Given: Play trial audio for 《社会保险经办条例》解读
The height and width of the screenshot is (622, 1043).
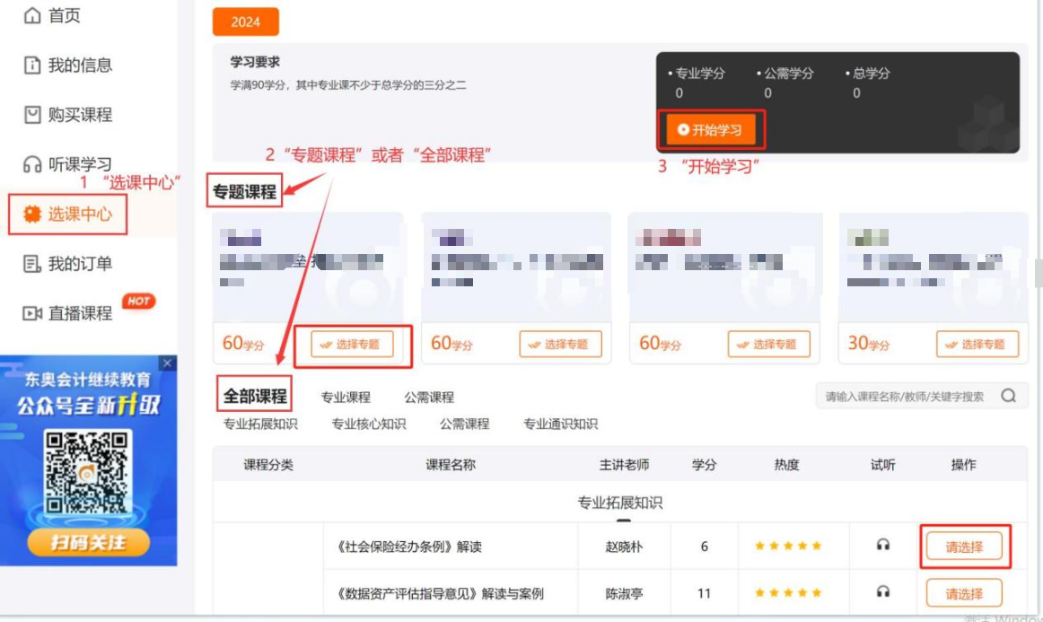Looking at the screenshot, I should tap(882, 545).
